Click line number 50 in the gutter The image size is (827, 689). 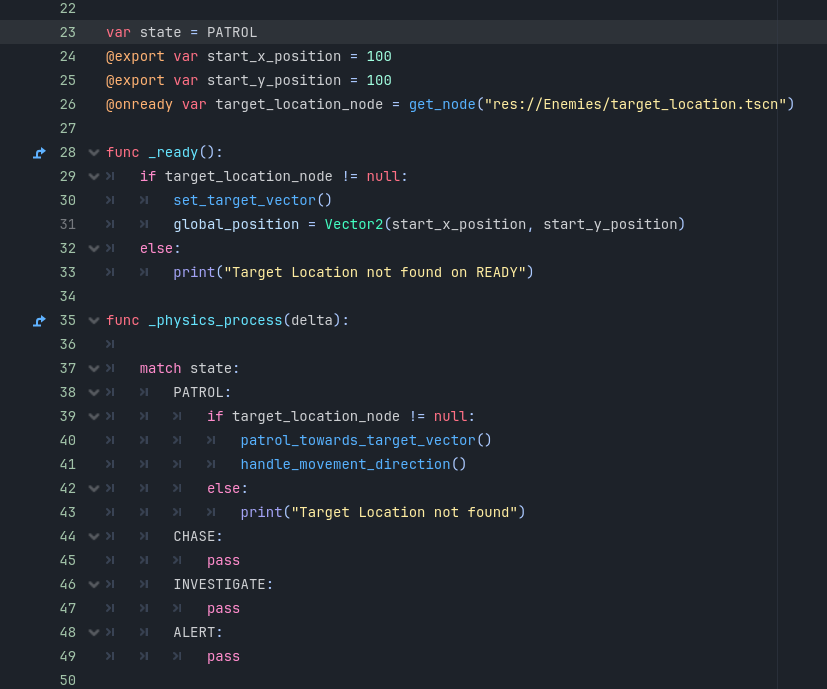[x=68, y=681]
